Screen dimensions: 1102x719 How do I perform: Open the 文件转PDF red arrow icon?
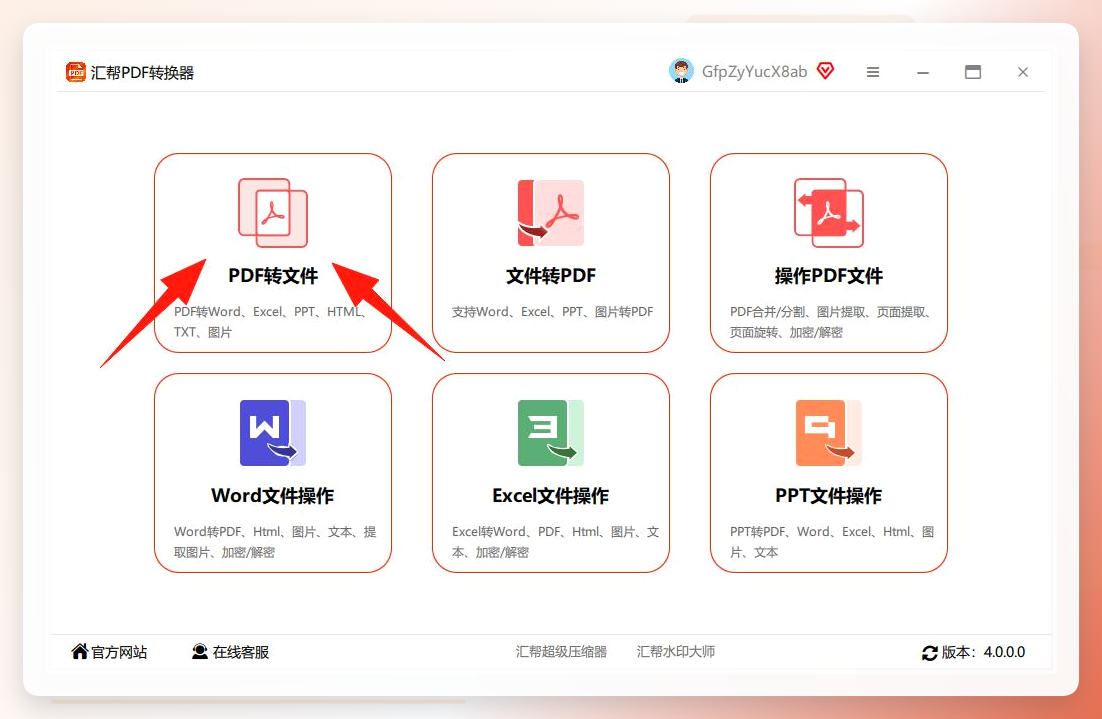(x=550, y=213)
